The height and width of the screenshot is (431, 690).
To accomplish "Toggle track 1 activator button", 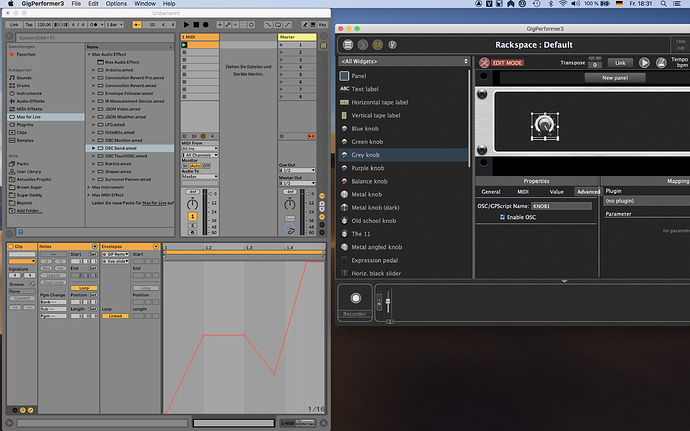I will 192,217.
